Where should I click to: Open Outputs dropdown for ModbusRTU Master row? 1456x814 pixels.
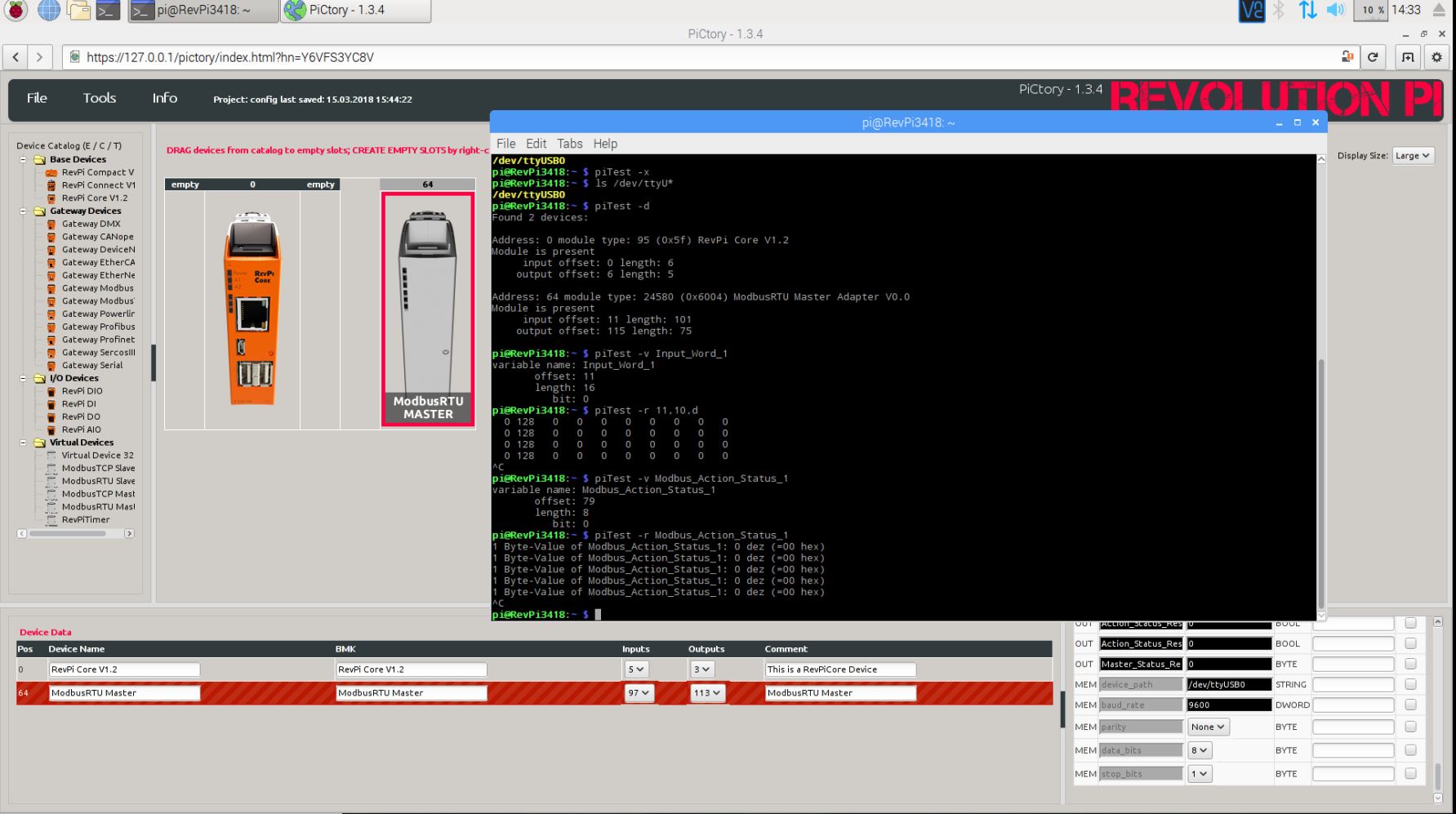[x=707, y=692]
